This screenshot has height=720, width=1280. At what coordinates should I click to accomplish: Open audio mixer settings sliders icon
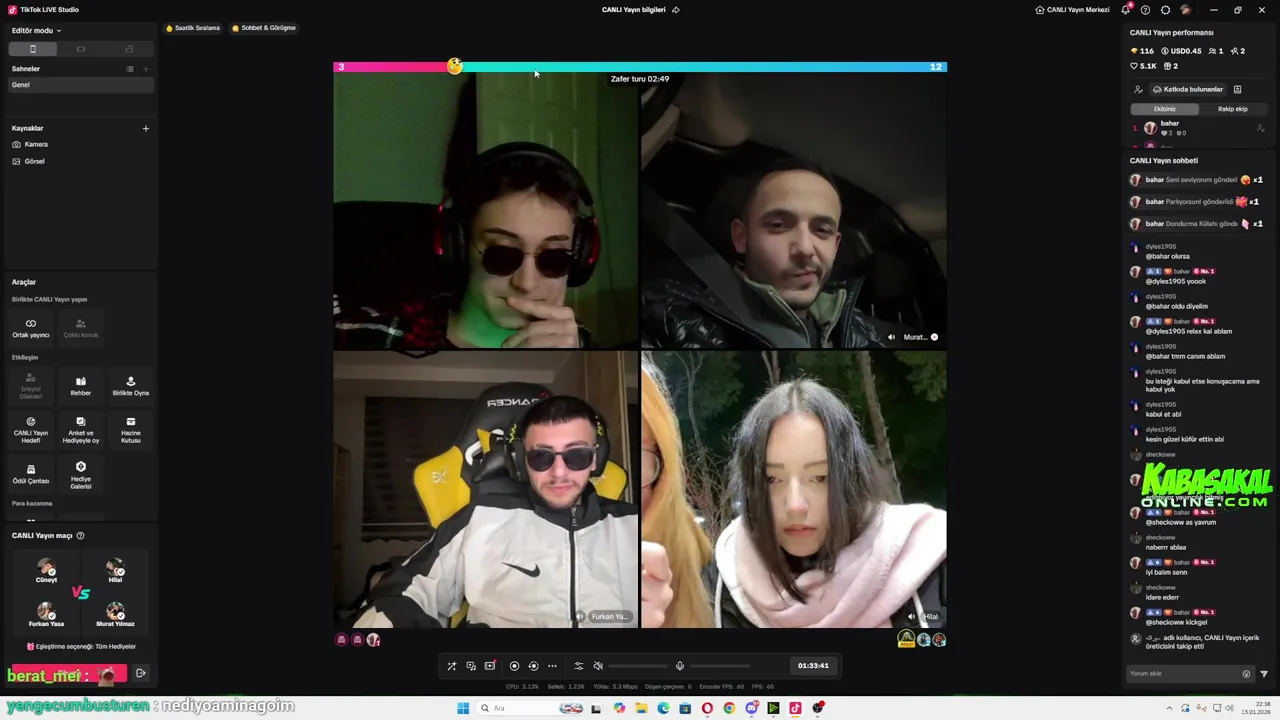(x=578, y=666)
